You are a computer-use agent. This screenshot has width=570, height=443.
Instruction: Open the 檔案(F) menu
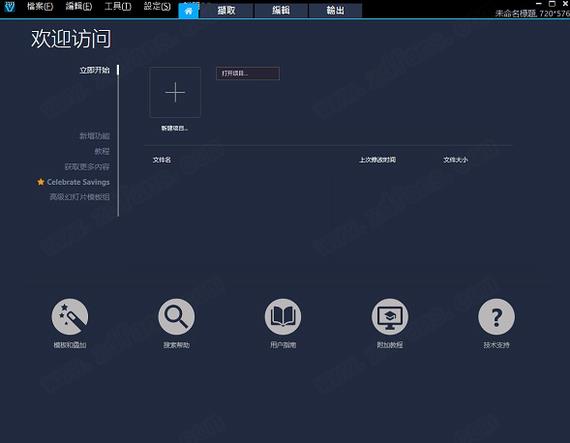point(40,7)
